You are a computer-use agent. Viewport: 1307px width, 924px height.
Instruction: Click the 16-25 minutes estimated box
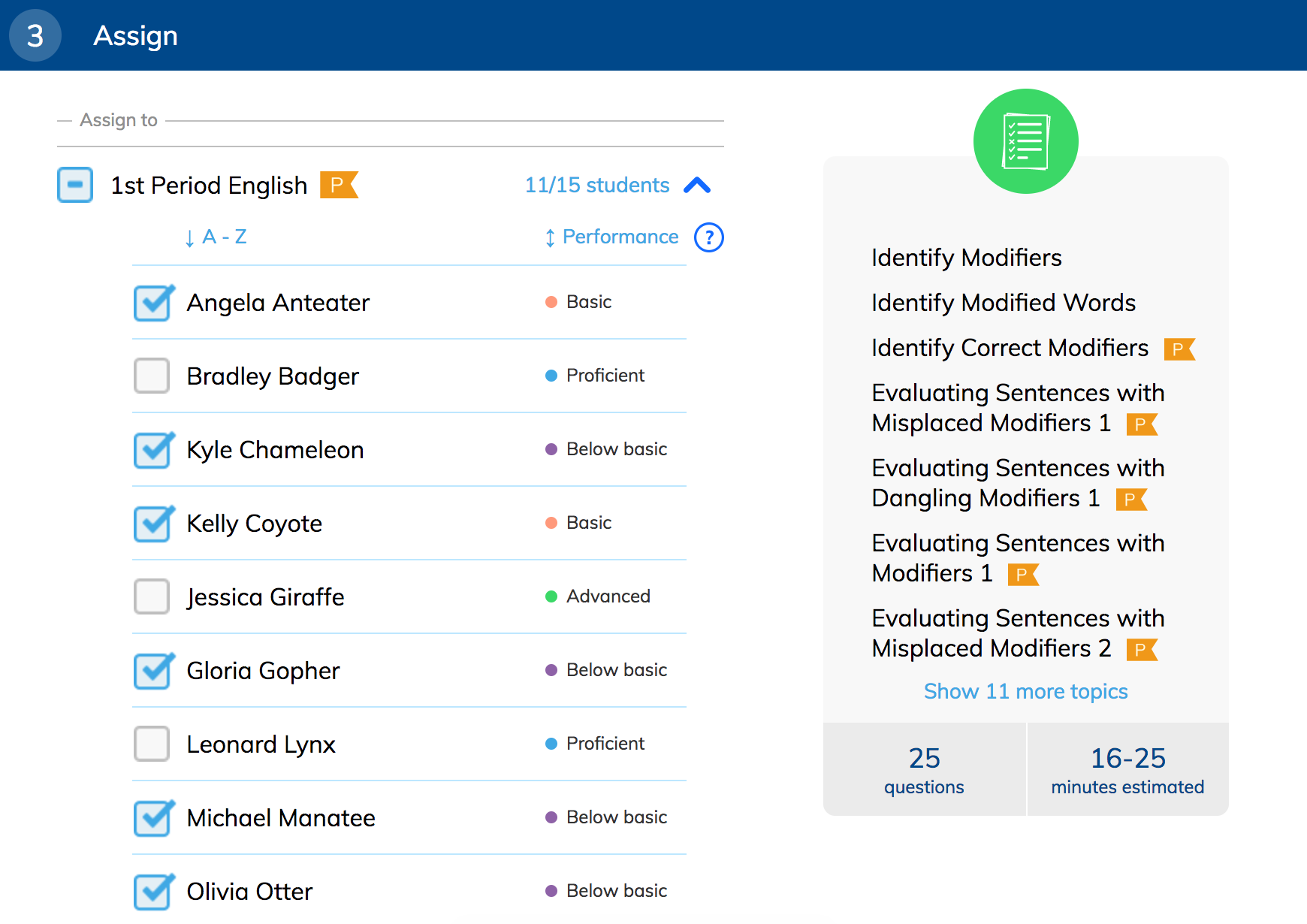(1128, 769)
